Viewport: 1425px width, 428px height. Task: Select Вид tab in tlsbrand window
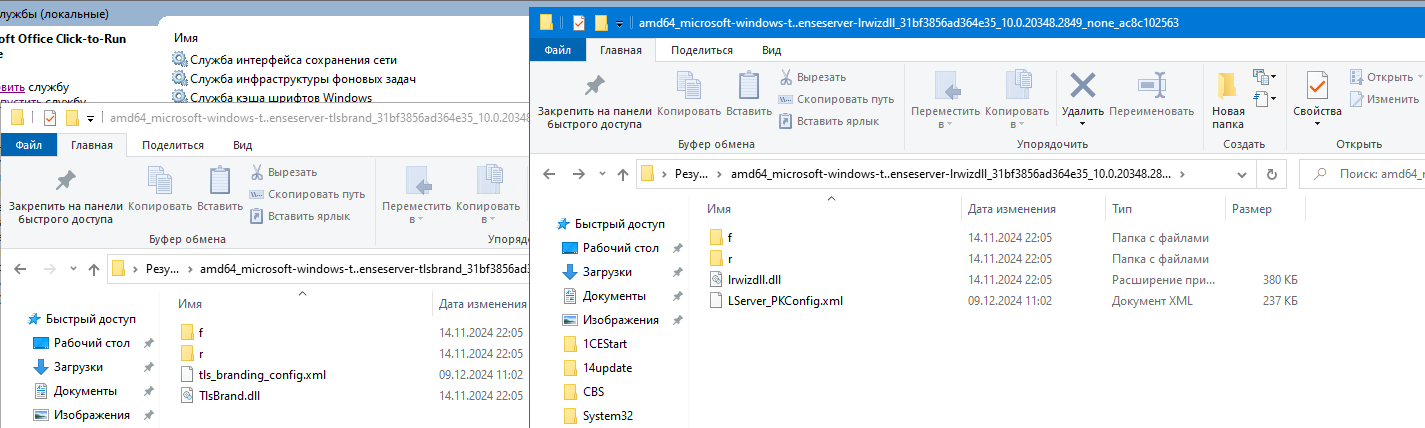coord(242,144)
